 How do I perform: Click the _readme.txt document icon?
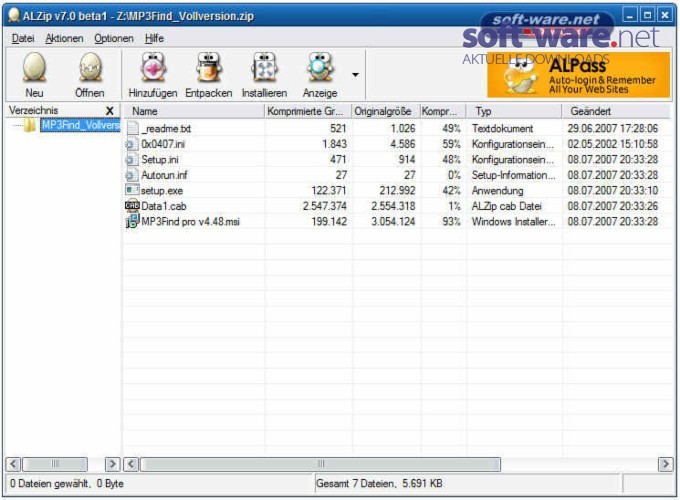pyautogui.click(x=132, y=128)
